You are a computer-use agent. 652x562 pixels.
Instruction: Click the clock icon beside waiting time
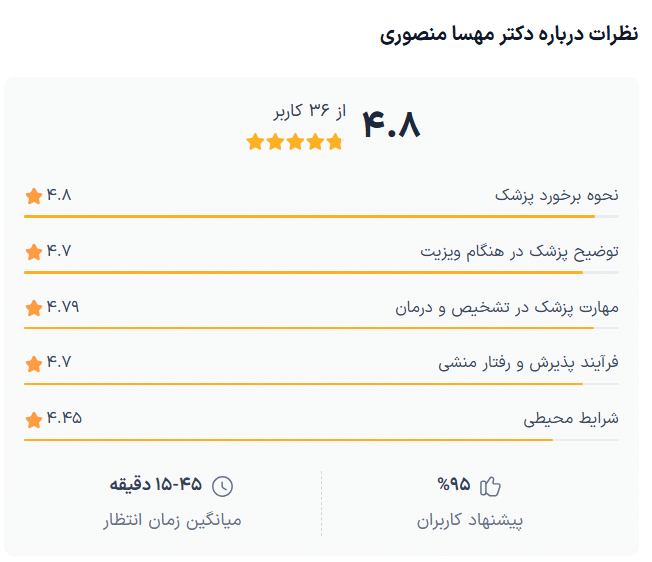tap(223, 487)
